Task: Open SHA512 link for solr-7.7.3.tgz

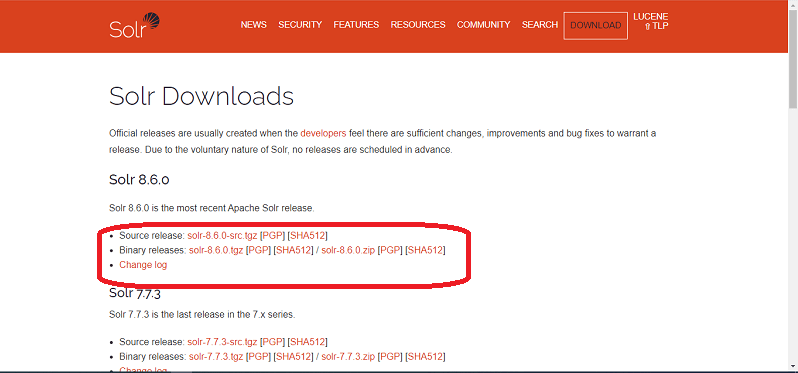Action: [293, 356]
